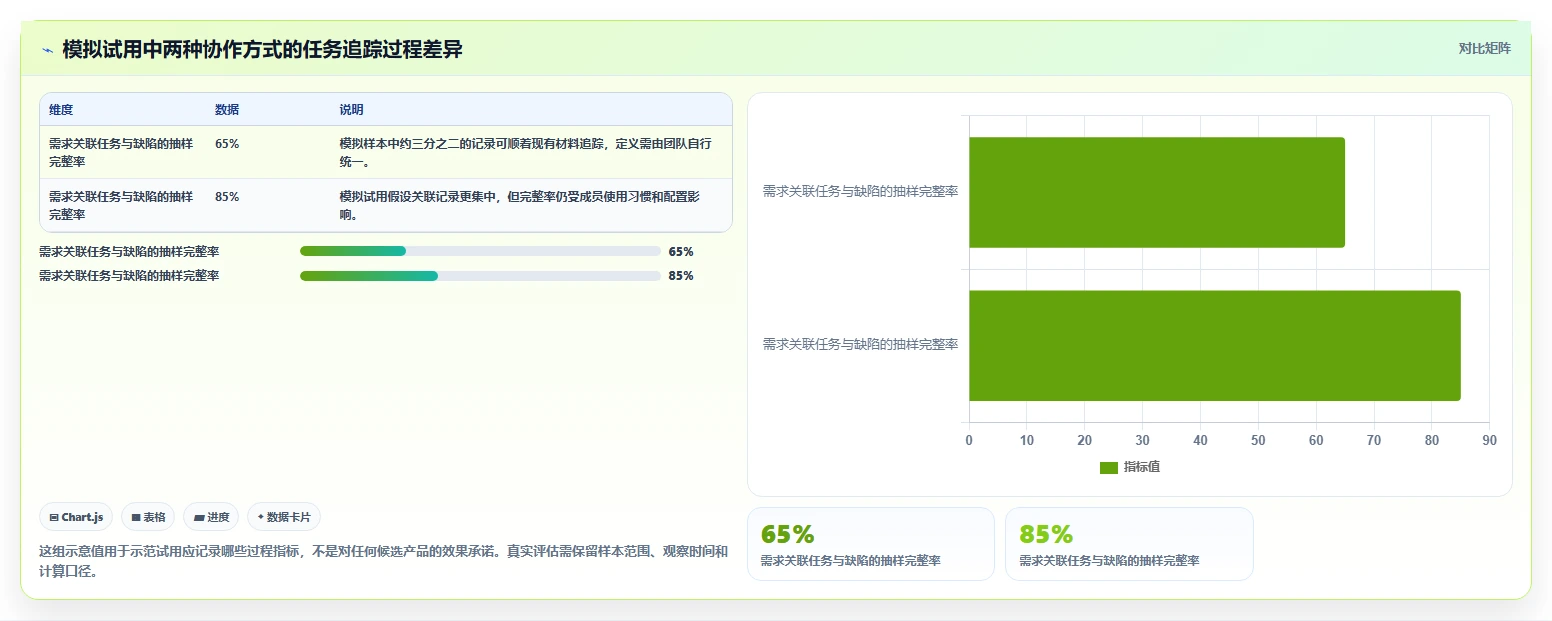Select the 数据卡片 chip

click(x=284, y=517)
